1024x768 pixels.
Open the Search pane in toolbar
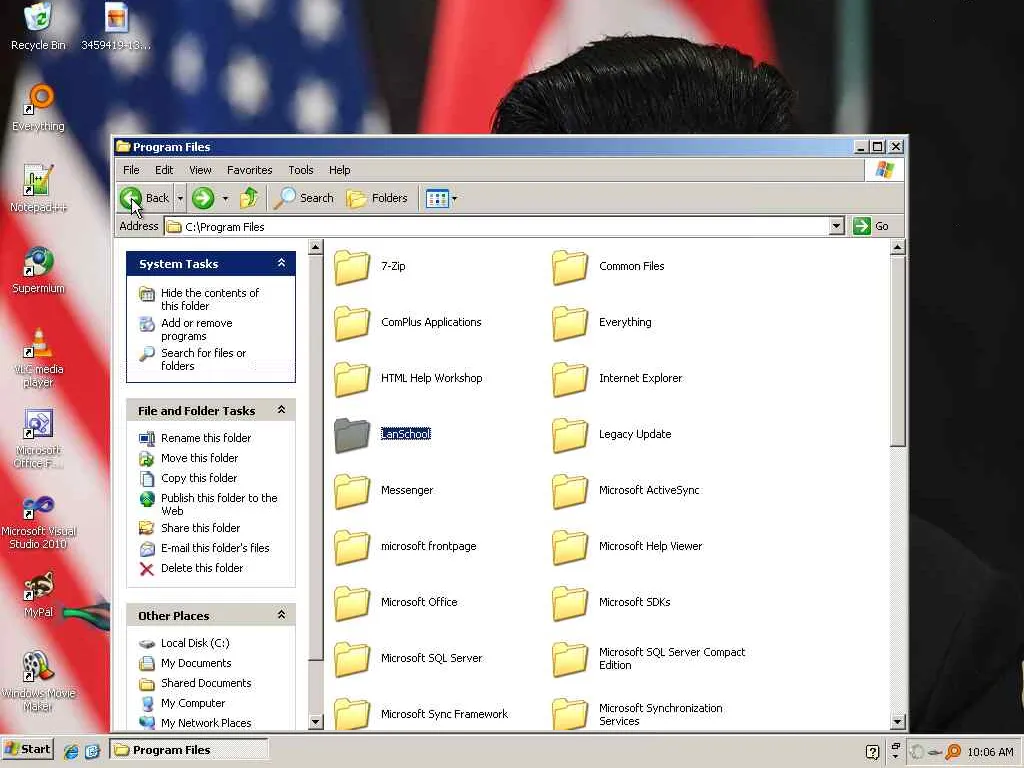[x=304, y=198]
